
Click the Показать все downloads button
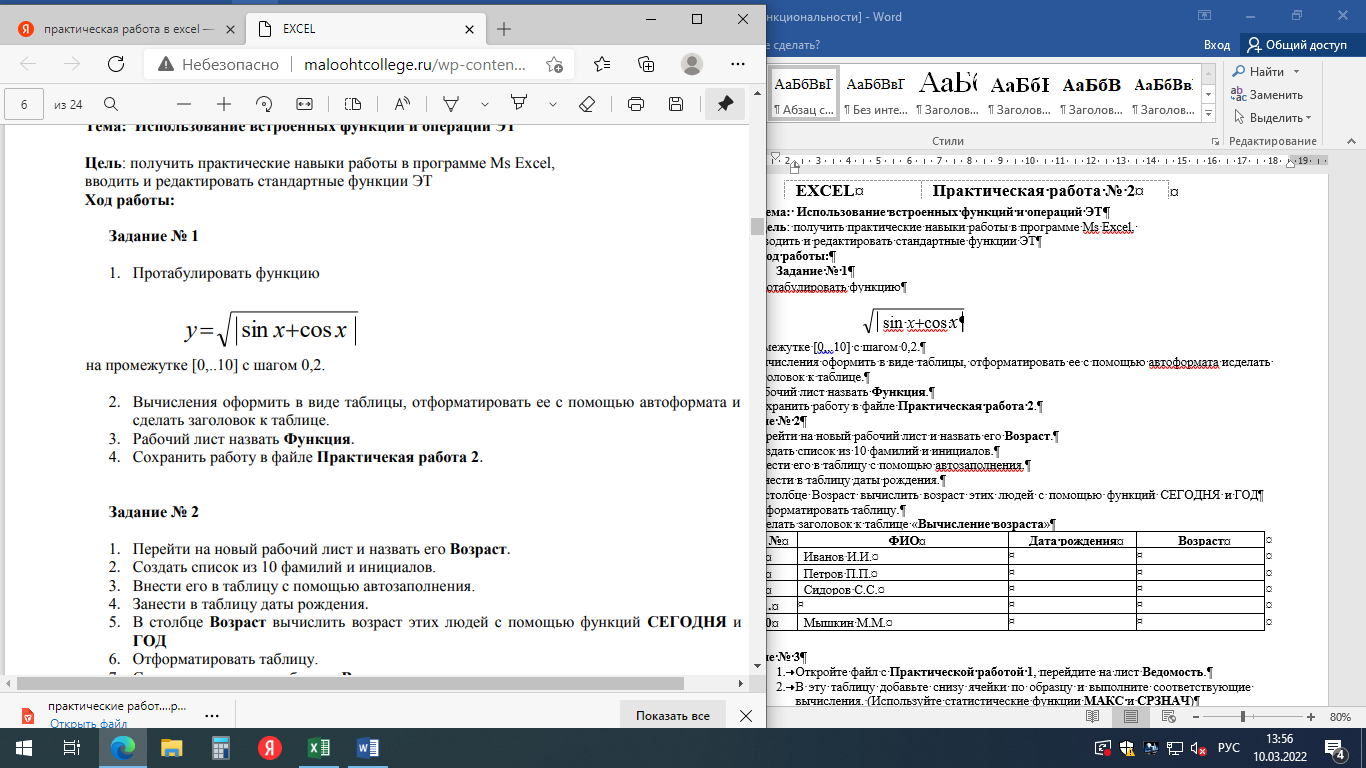coord(673,716)
